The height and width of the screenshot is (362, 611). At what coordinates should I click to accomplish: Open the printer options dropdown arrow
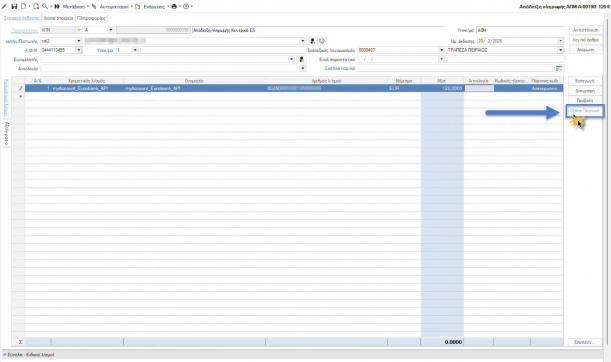click(x=180, y=7)
